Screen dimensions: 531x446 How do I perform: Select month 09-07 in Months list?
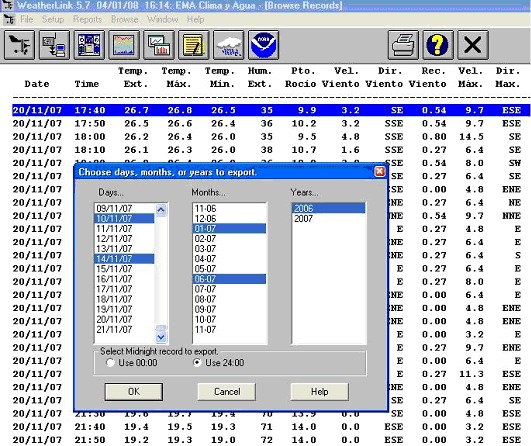[x=230, y=309]
